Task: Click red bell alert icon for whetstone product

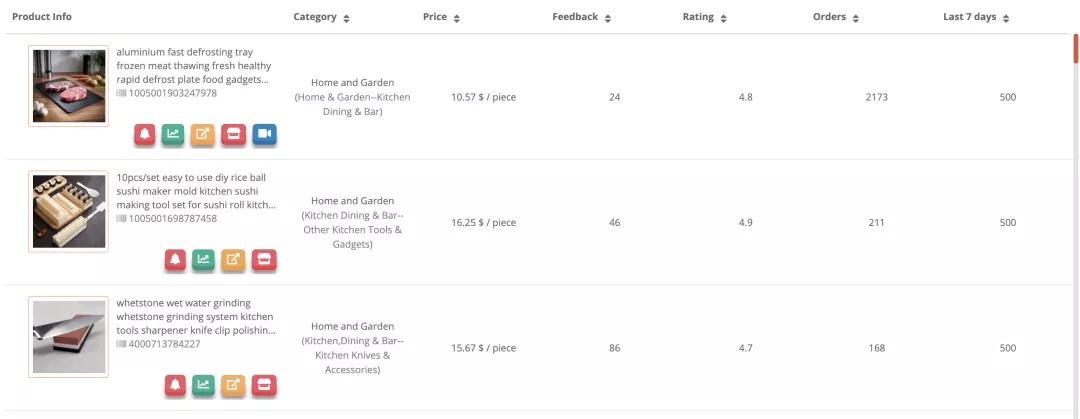Action: (x=175, y=385)
